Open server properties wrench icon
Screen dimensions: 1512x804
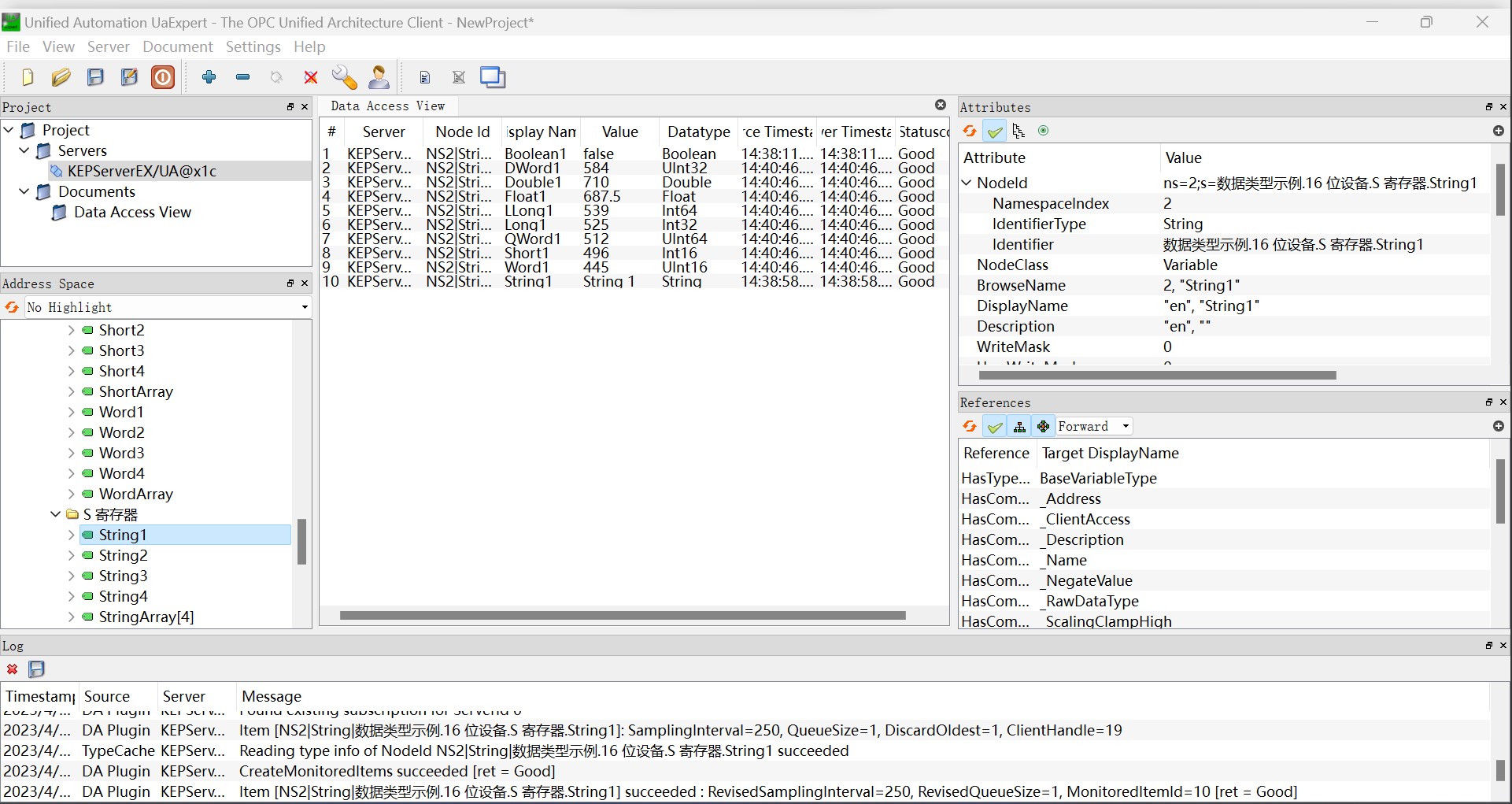click(x=344, y=77)
